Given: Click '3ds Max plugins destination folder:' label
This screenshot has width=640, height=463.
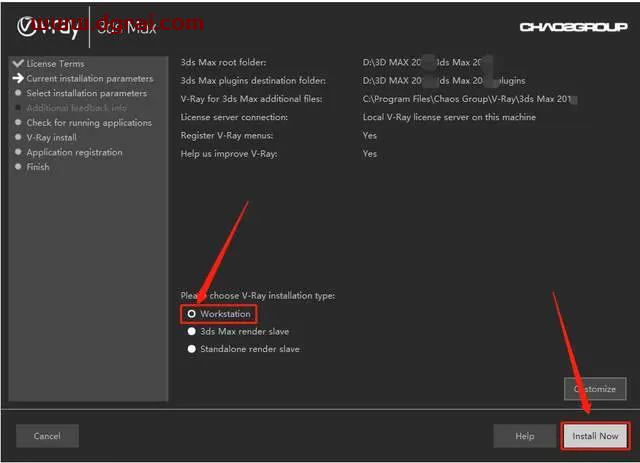Looking at the screenshot, I should pos(253,81).
